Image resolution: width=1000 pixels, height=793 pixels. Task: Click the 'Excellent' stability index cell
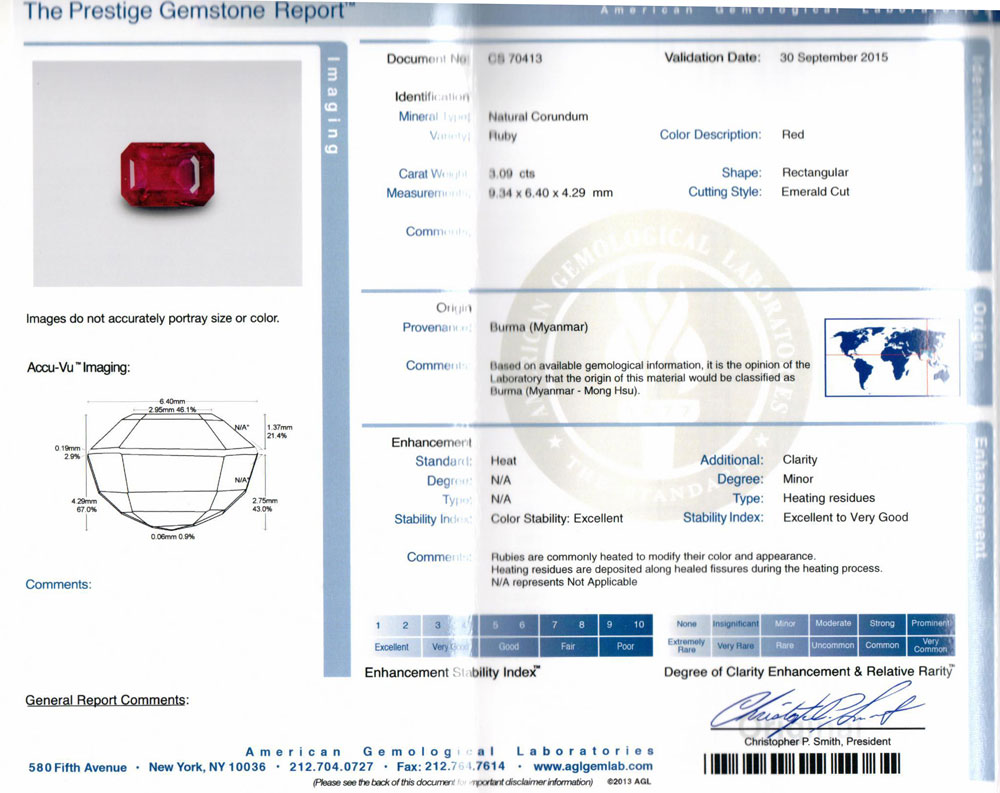[x=392, y=647]
